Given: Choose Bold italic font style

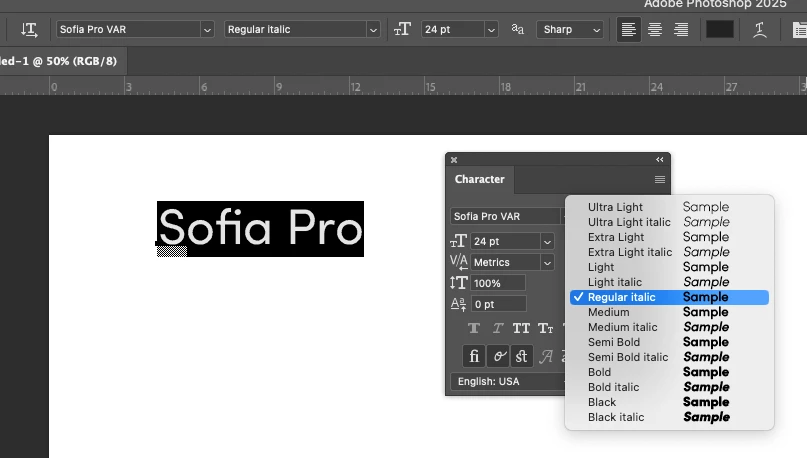Looking at the screenshot, I should point(669,387).
